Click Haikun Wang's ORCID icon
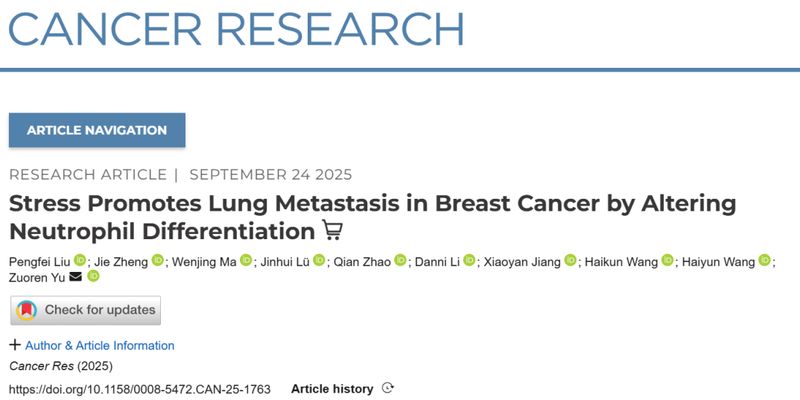 pos(667,261)
